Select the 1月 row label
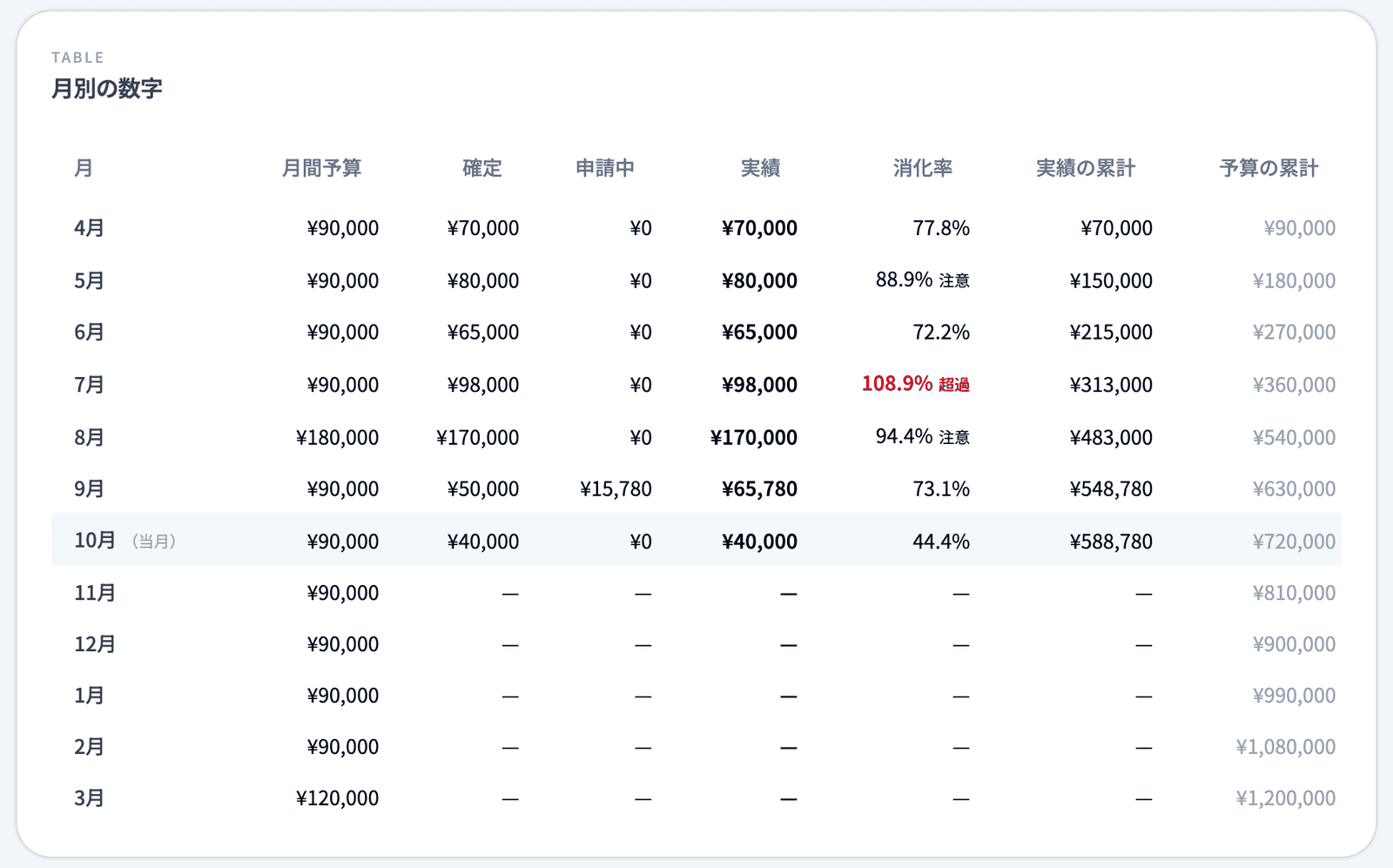This screenshot has width=1393, height=868. [x=90, y=696]
